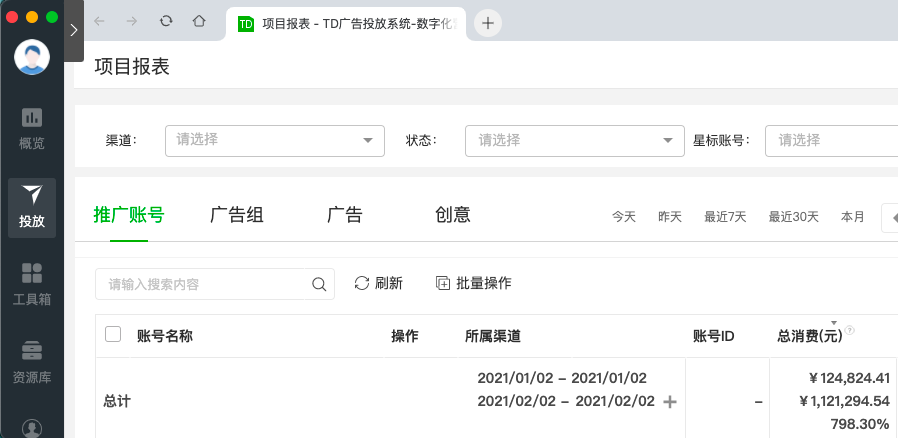The width and height of the screenshot is (898, 438).
Task: Click the 账号名称 column header
Action: 165,336
